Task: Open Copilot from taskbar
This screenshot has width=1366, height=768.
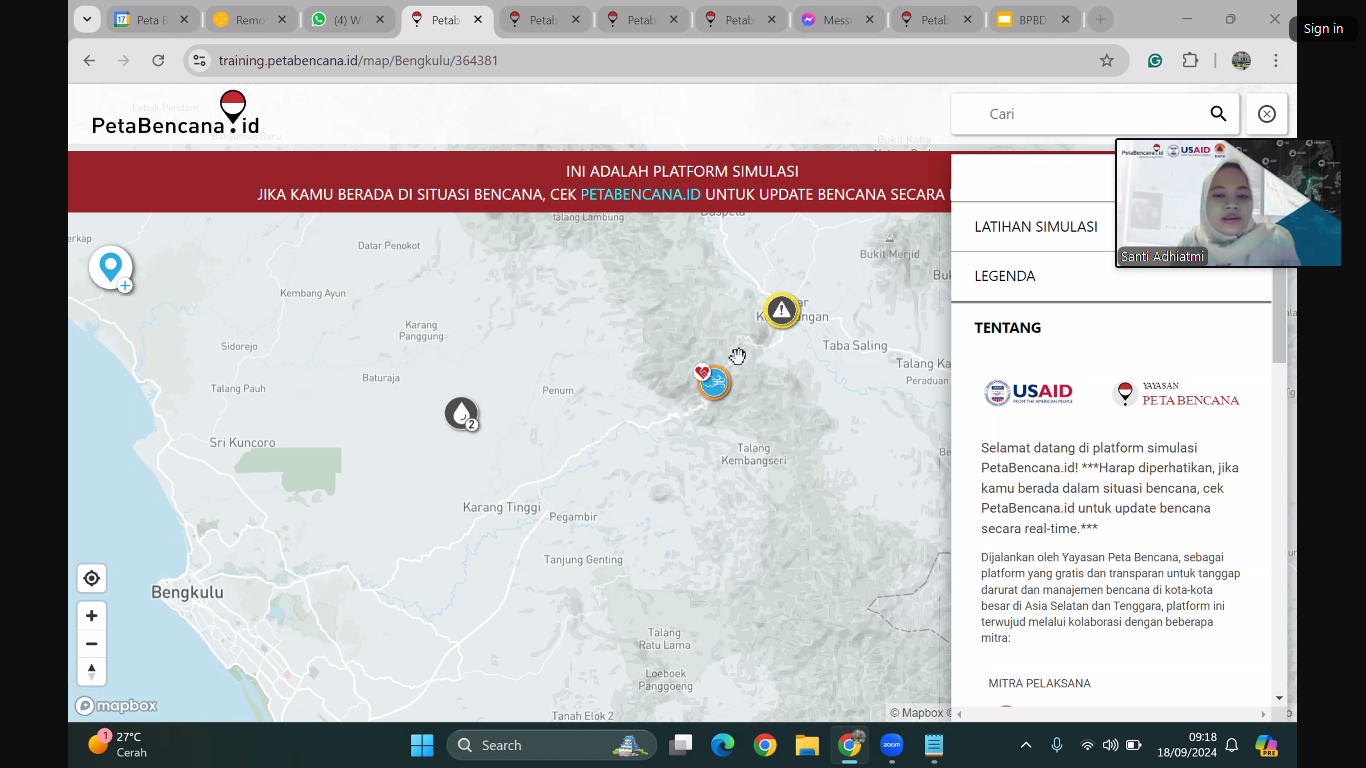Action: [1266, 745]
